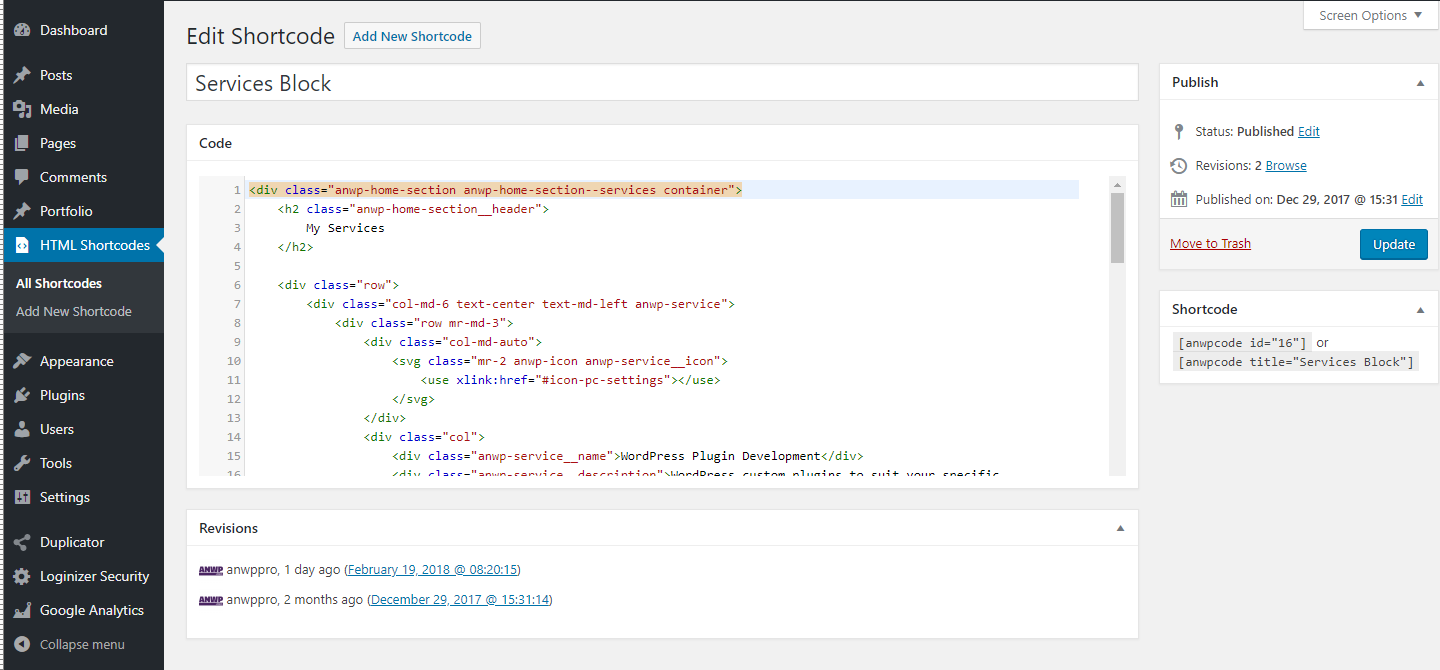This screenshot has height=670, width=1440.
Task: Click the avatar beside the December revision
Action: tap(211, 600)
